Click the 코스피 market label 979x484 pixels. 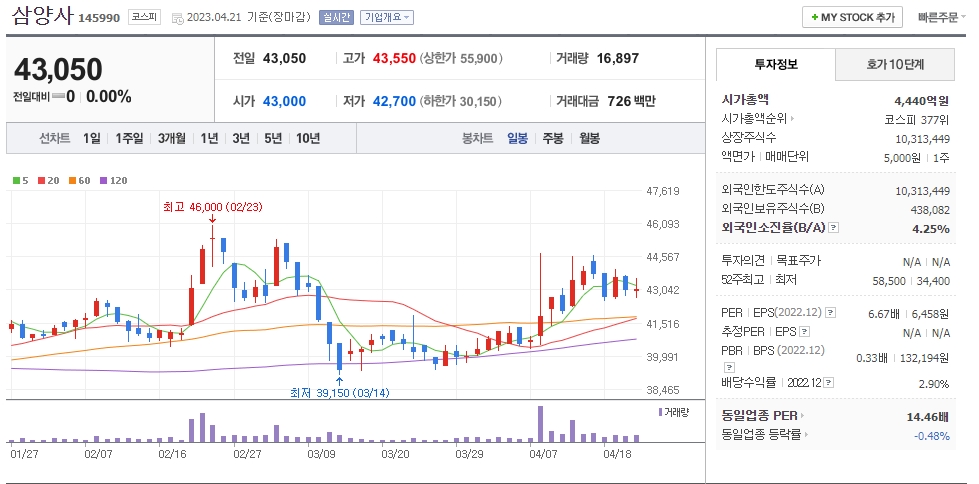tap(145, 17)
